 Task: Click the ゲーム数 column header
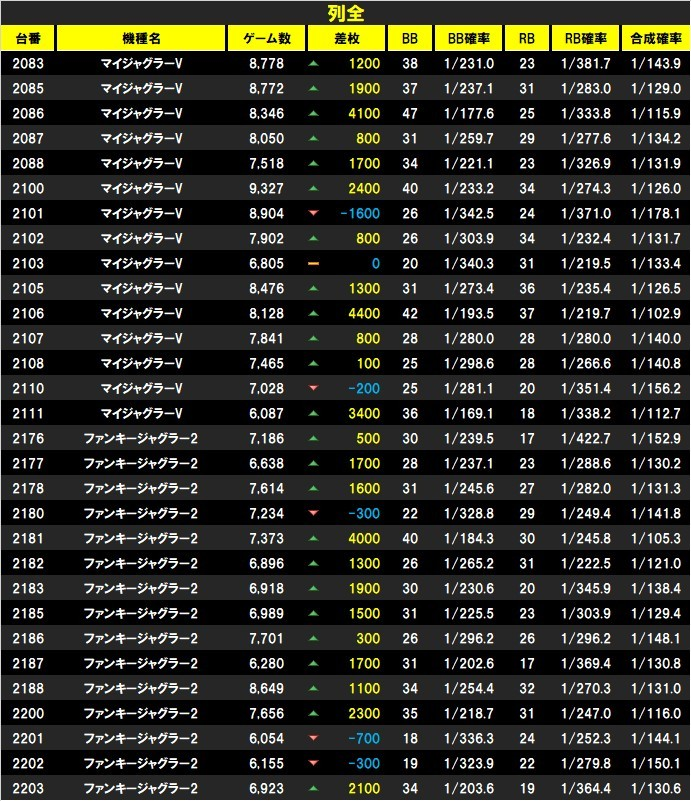[x=266, y=38]
